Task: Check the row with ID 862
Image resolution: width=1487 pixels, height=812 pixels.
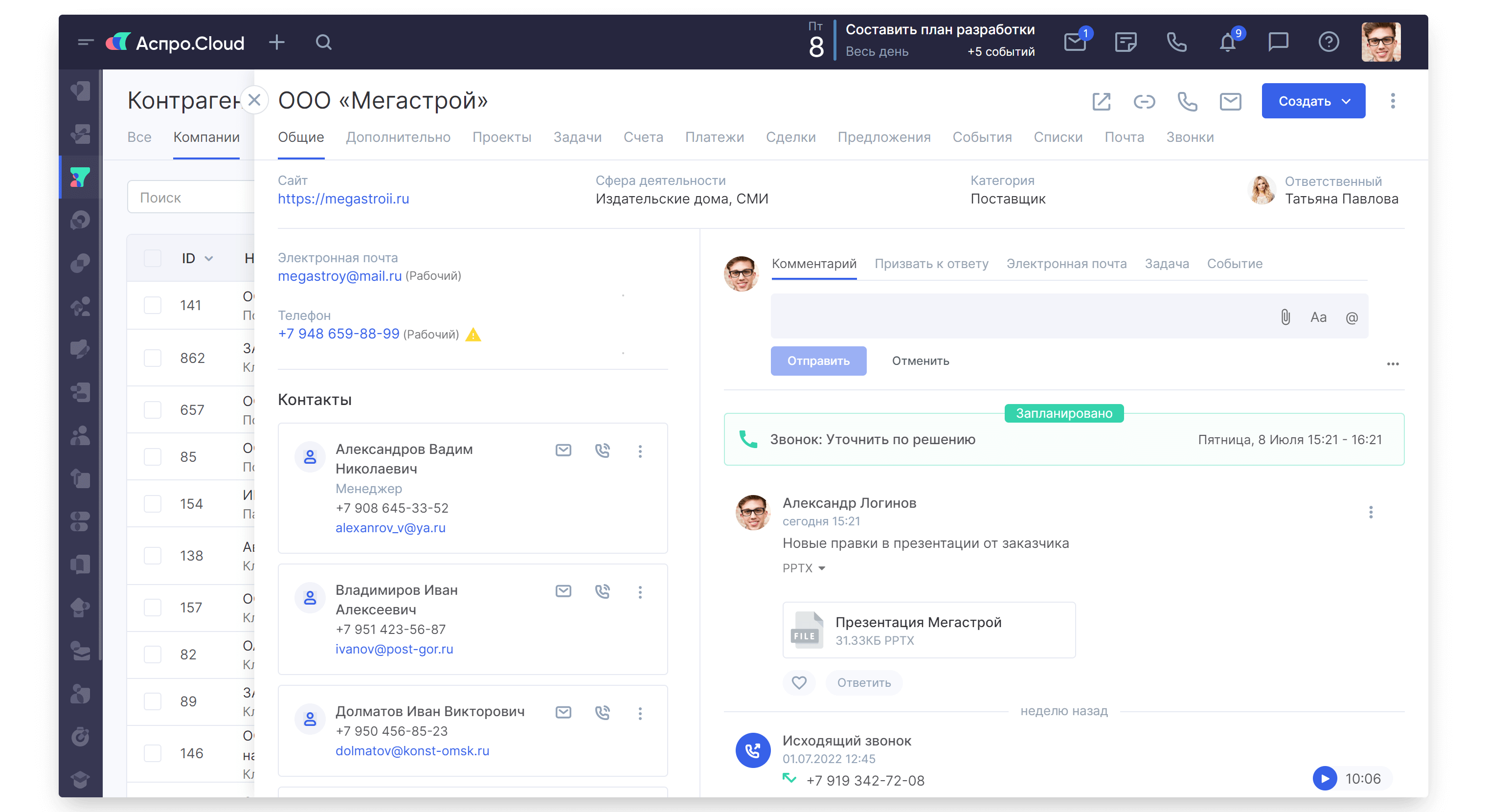Action: pyautogui.click(x=153, y=358)
